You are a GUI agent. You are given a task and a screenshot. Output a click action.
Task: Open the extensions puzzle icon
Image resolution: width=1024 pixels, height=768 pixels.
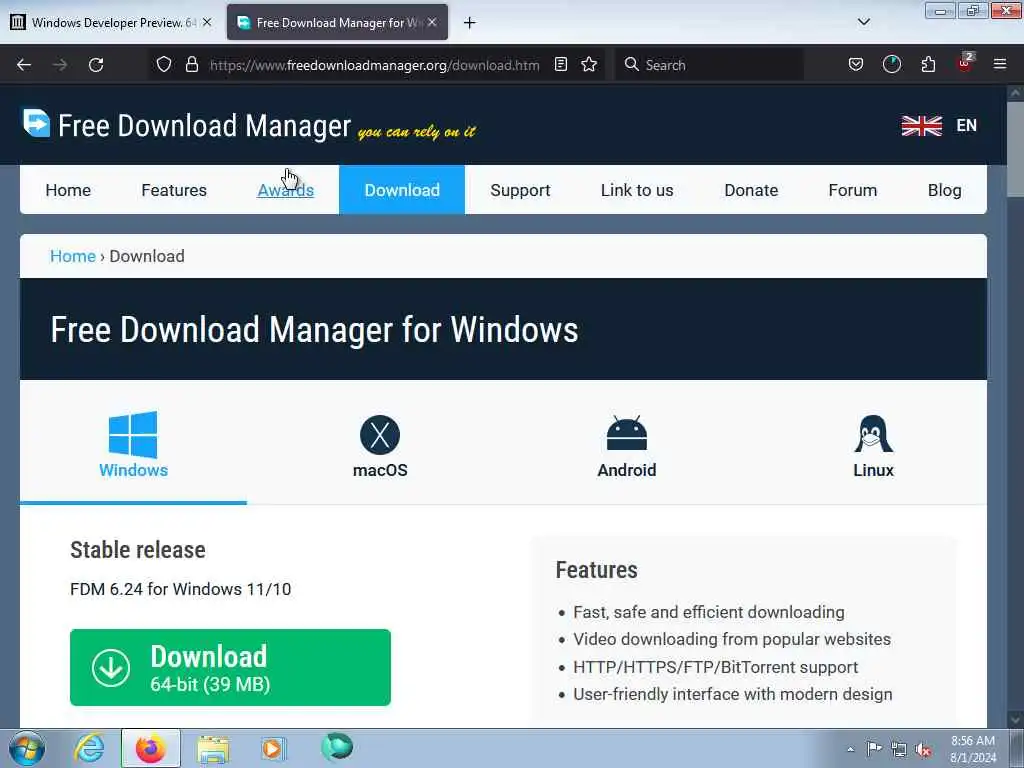[928, 65]
